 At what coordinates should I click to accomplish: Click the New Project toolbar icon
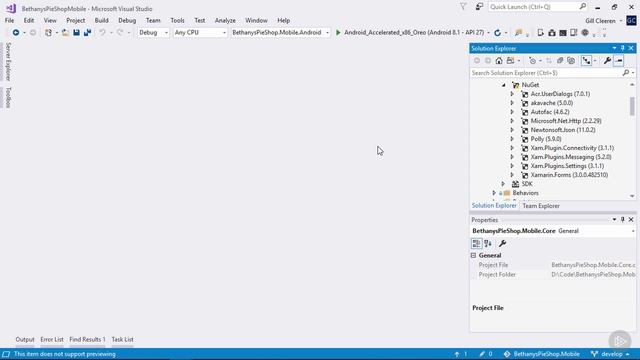click(48, 32)
